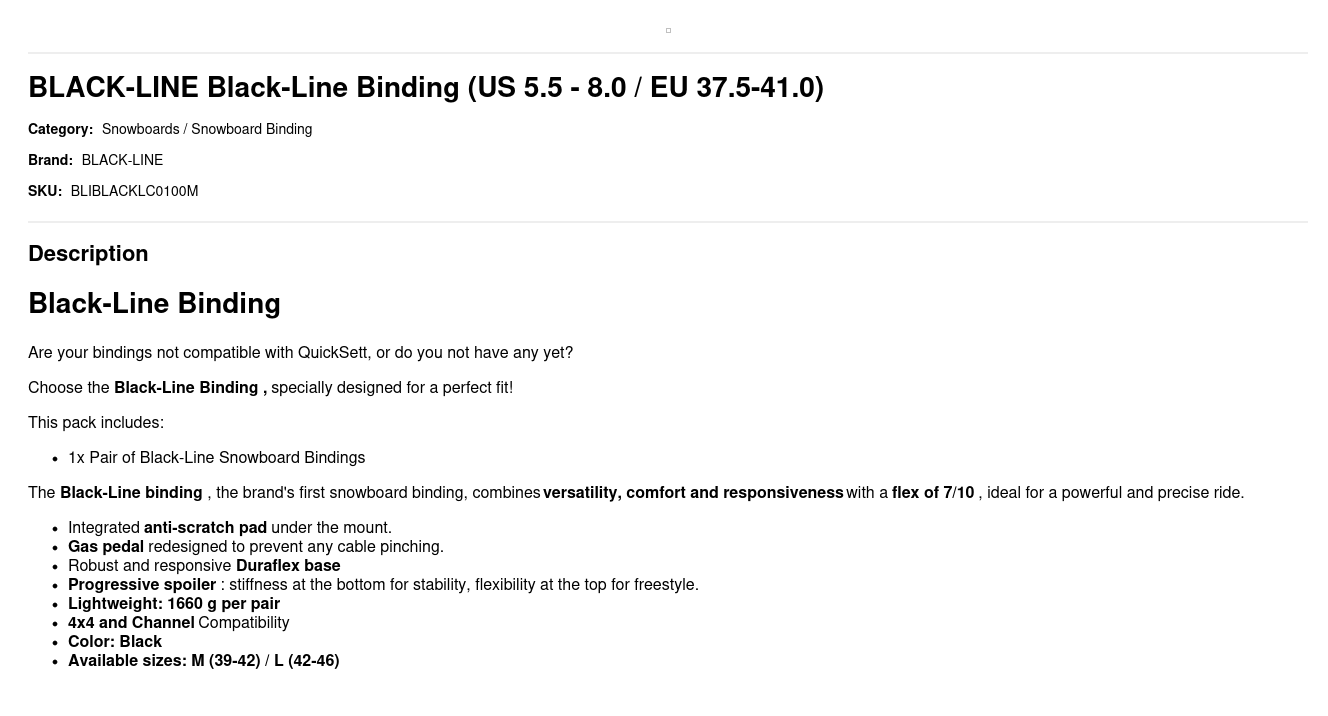The height and width of the screenshot is (716, 1328).
Task: Click the 'flex of 7/10' text
Action: point(932,493)
